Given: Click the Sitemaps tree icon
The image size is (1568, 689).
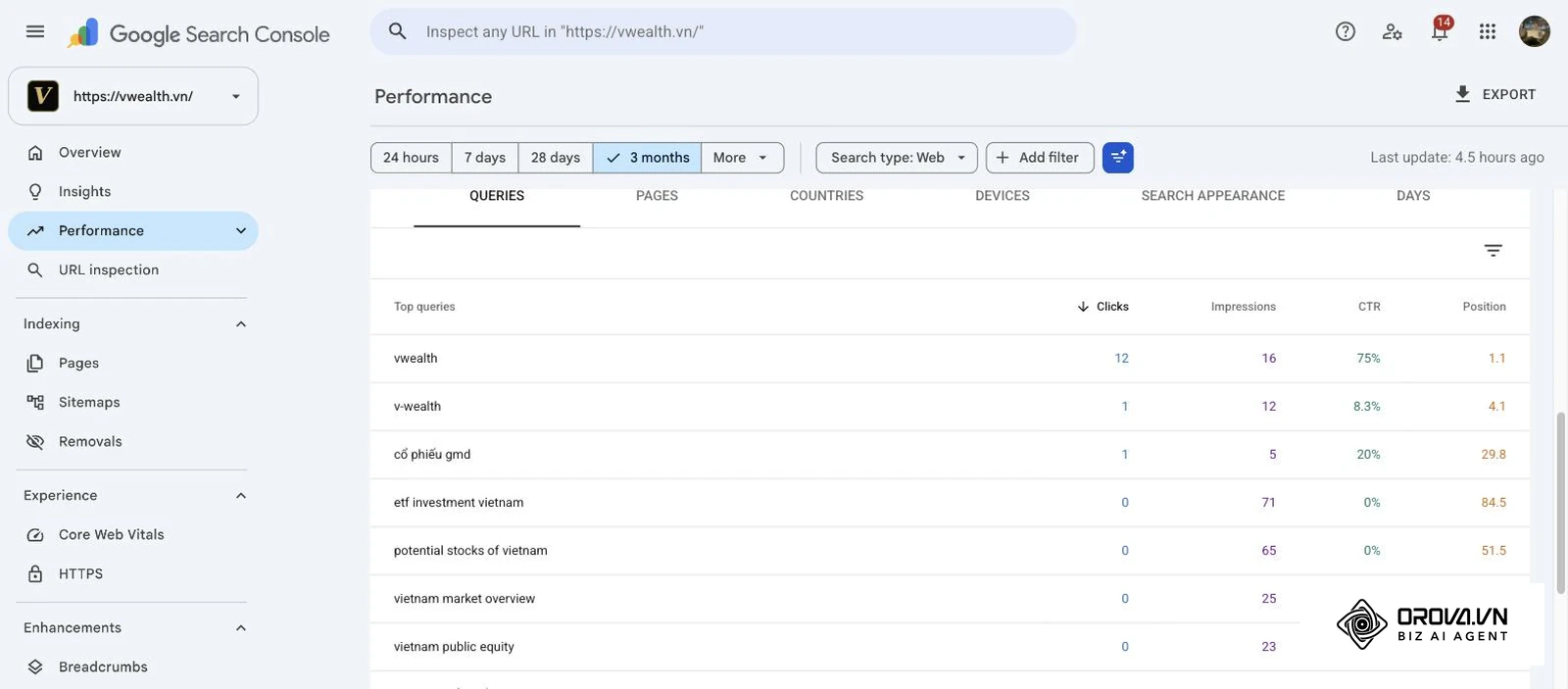Looking at the screenshot, I should [35, 403].
